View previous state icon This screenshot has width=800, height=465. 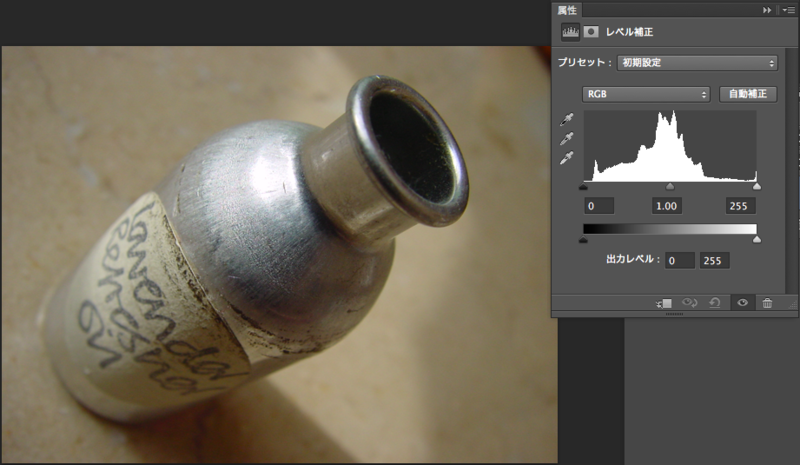690,303
